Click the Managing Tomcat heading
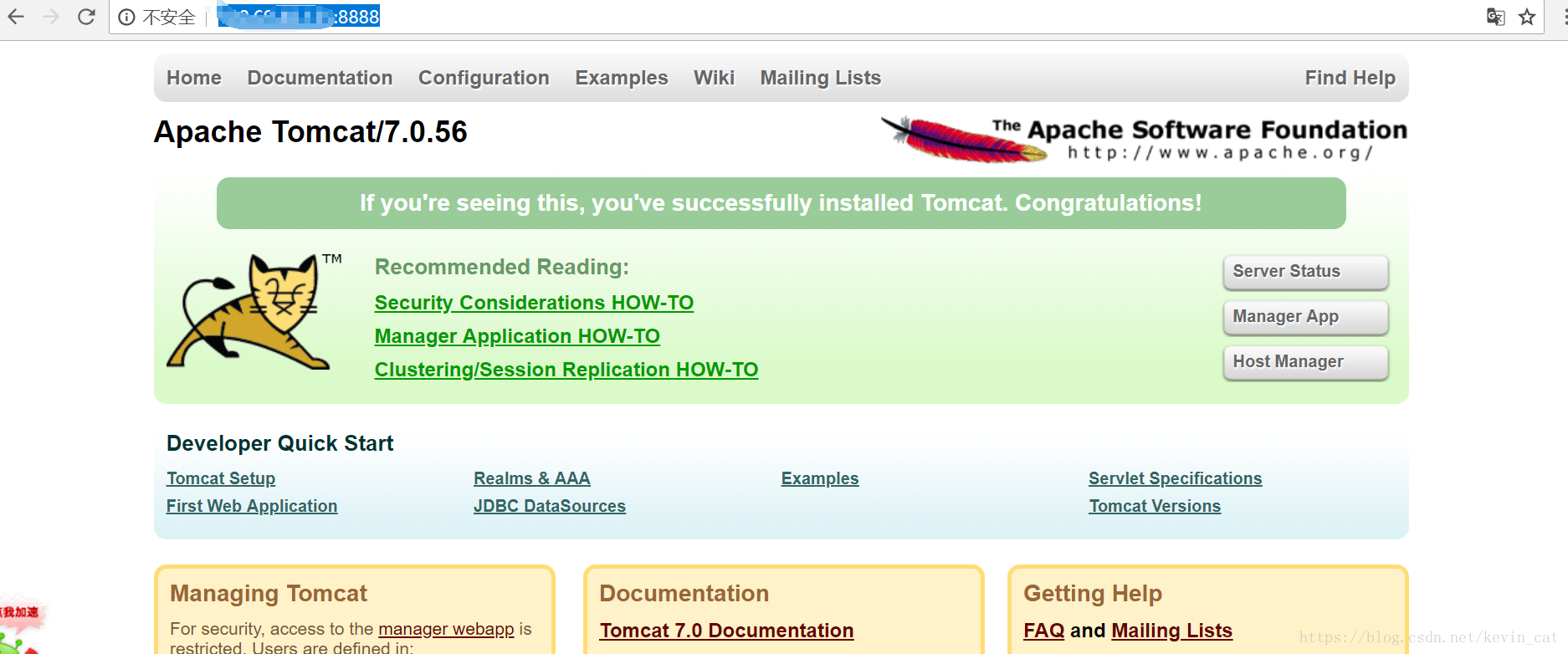The image size is (1568, 654). pos(269,594)
